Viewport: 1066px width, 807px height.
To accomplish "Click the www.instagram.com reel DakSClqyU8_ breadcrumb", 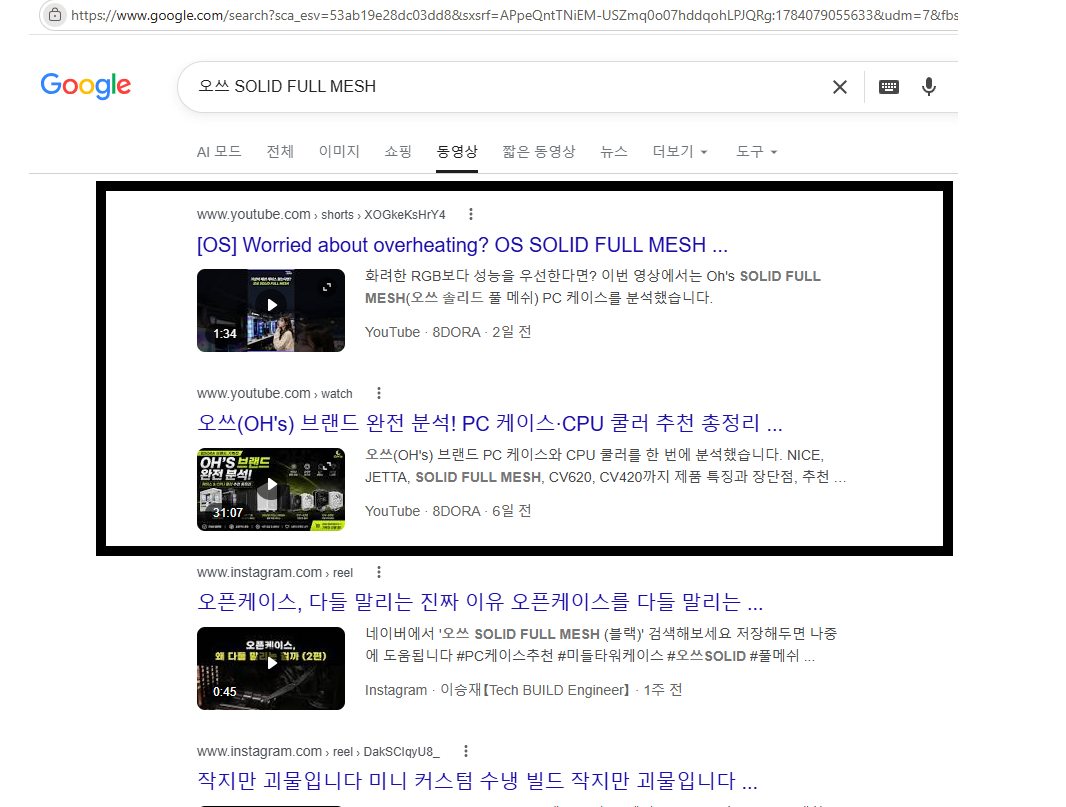I will [x=318, y=751].
